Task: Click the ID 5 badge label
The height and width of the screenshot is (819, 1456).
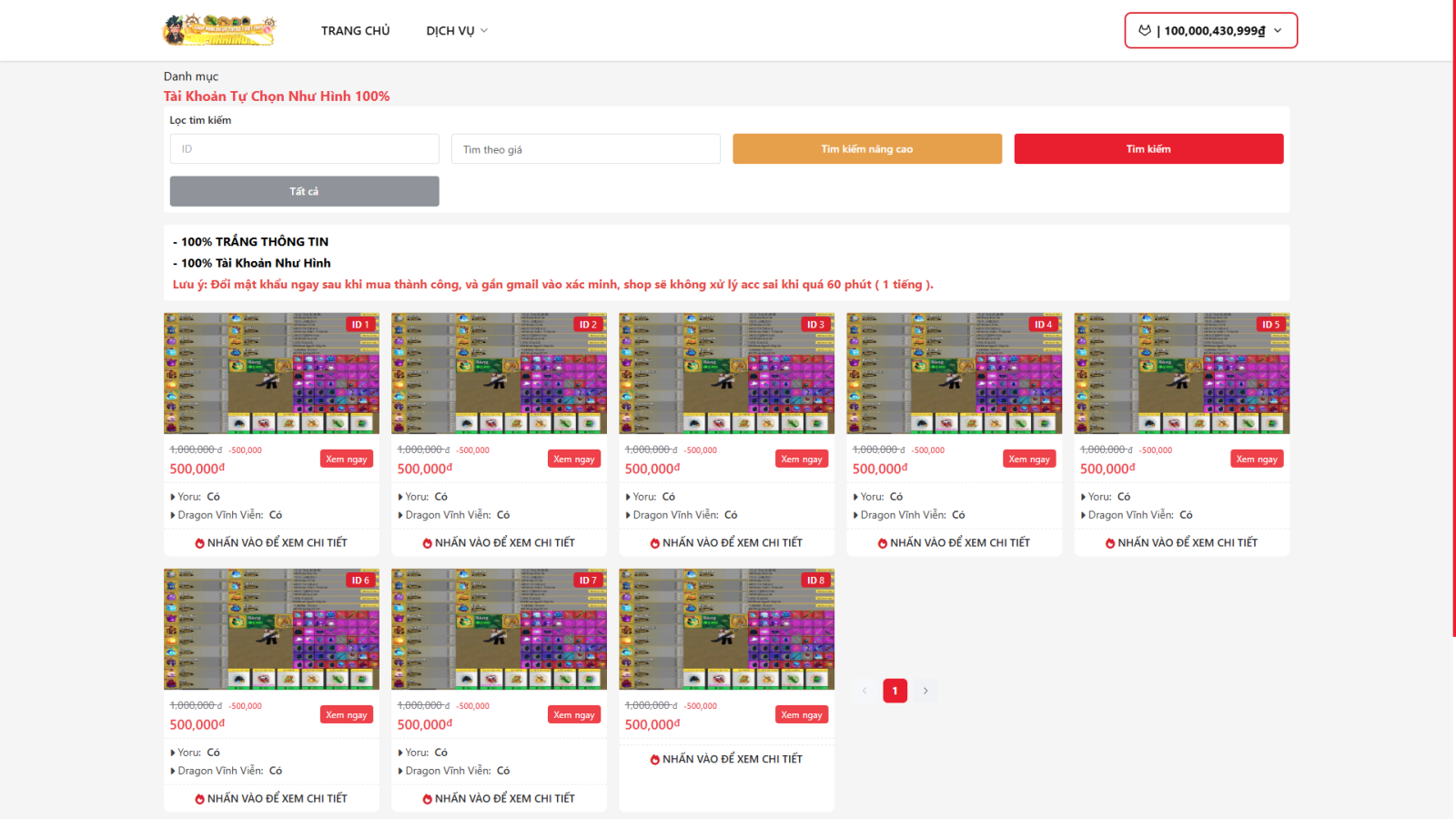Action: click(x=1270, y=325)
